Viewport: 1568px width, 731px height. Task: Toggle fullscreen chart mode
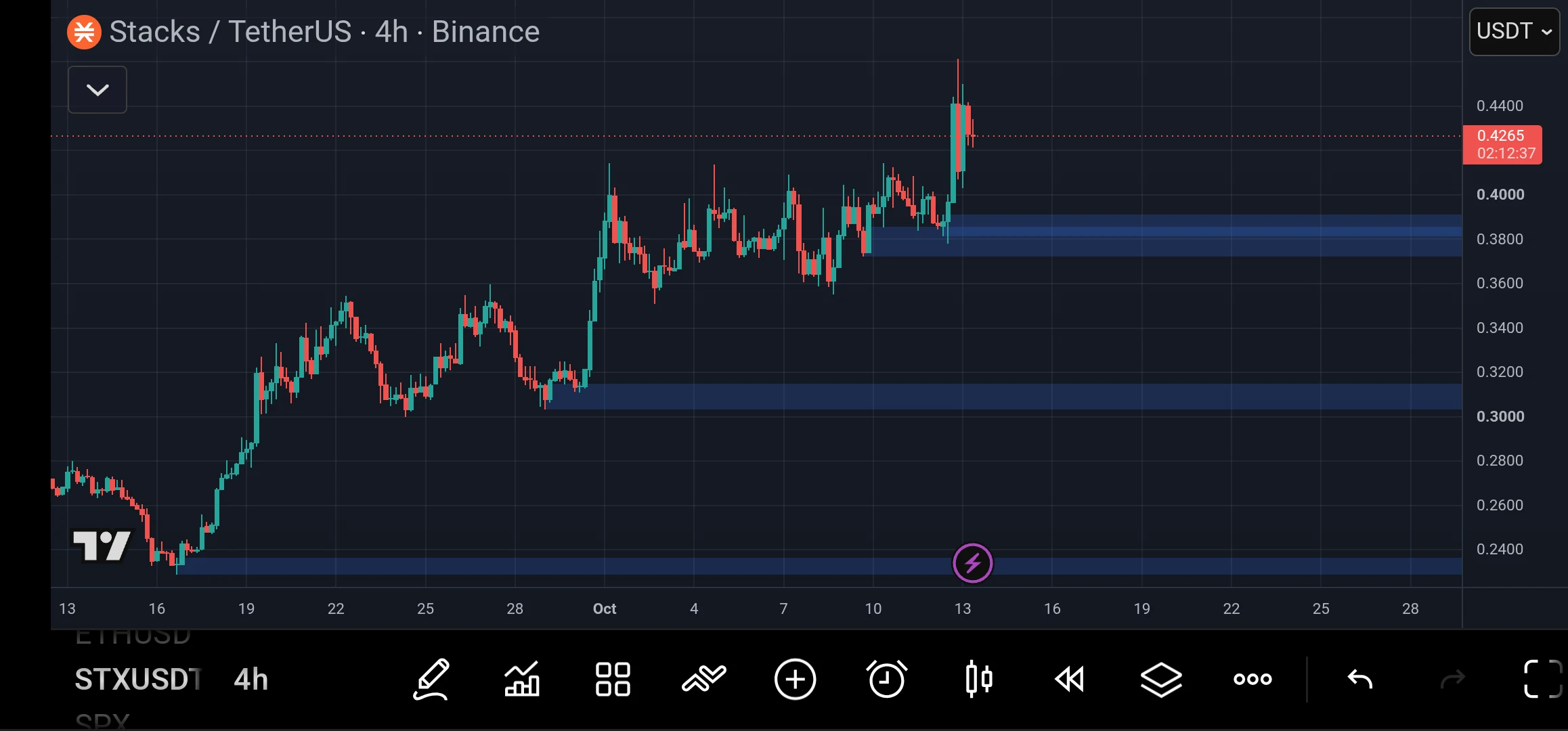1543,679
